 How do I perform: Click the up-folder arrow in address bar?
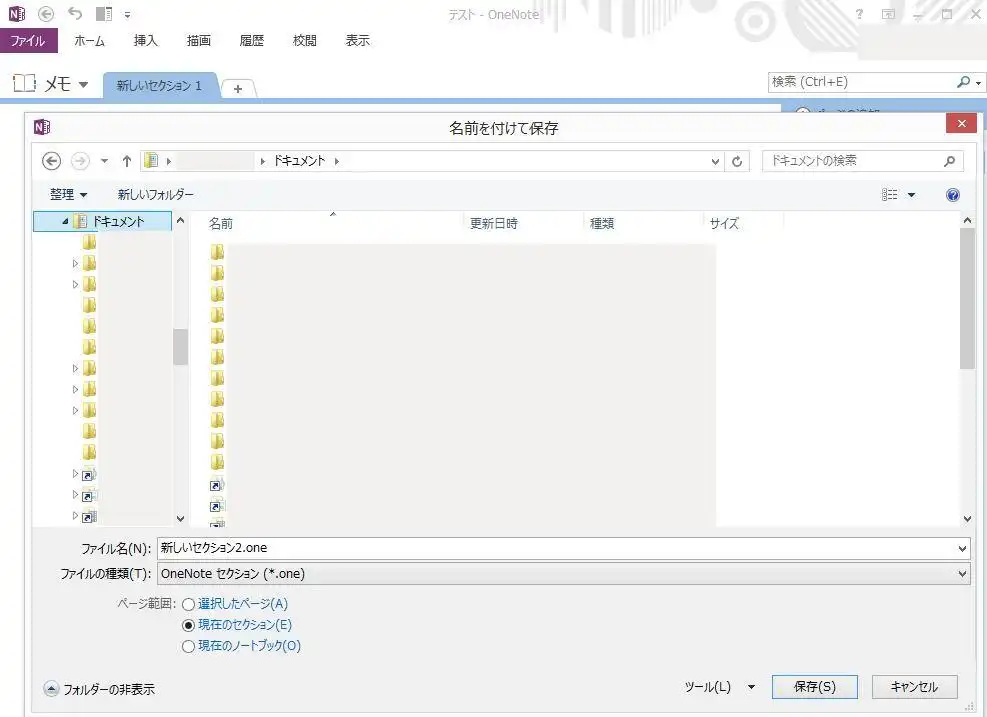[127, 161]
